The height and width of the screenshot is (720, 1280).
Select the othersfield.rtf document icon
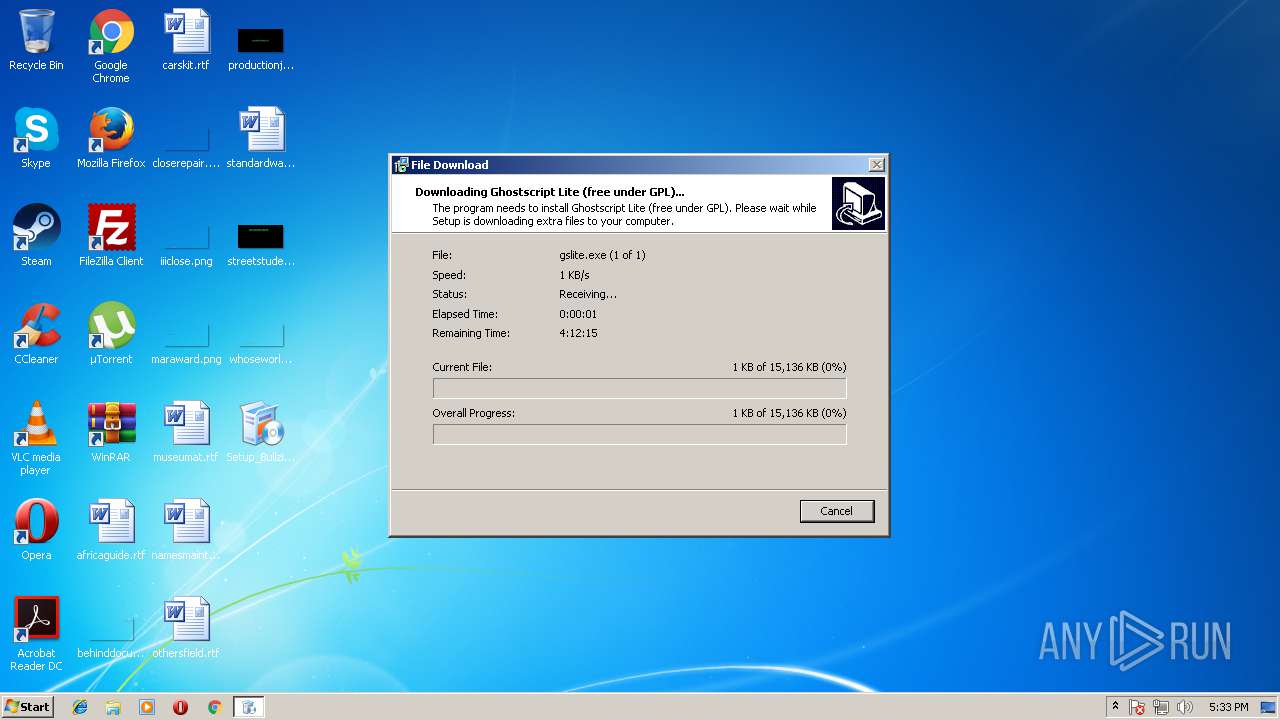pos(186,628)
